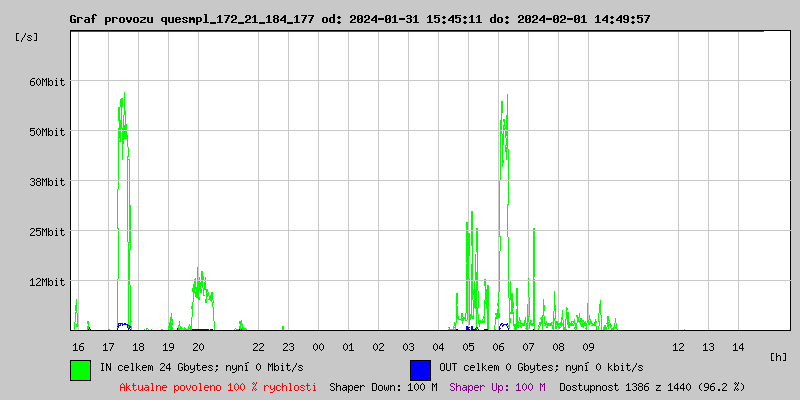800x400 pixels.
Task: Click the red 'Aktualne povoleno 100 % rychlosti' text
Action: click(218, 386)
